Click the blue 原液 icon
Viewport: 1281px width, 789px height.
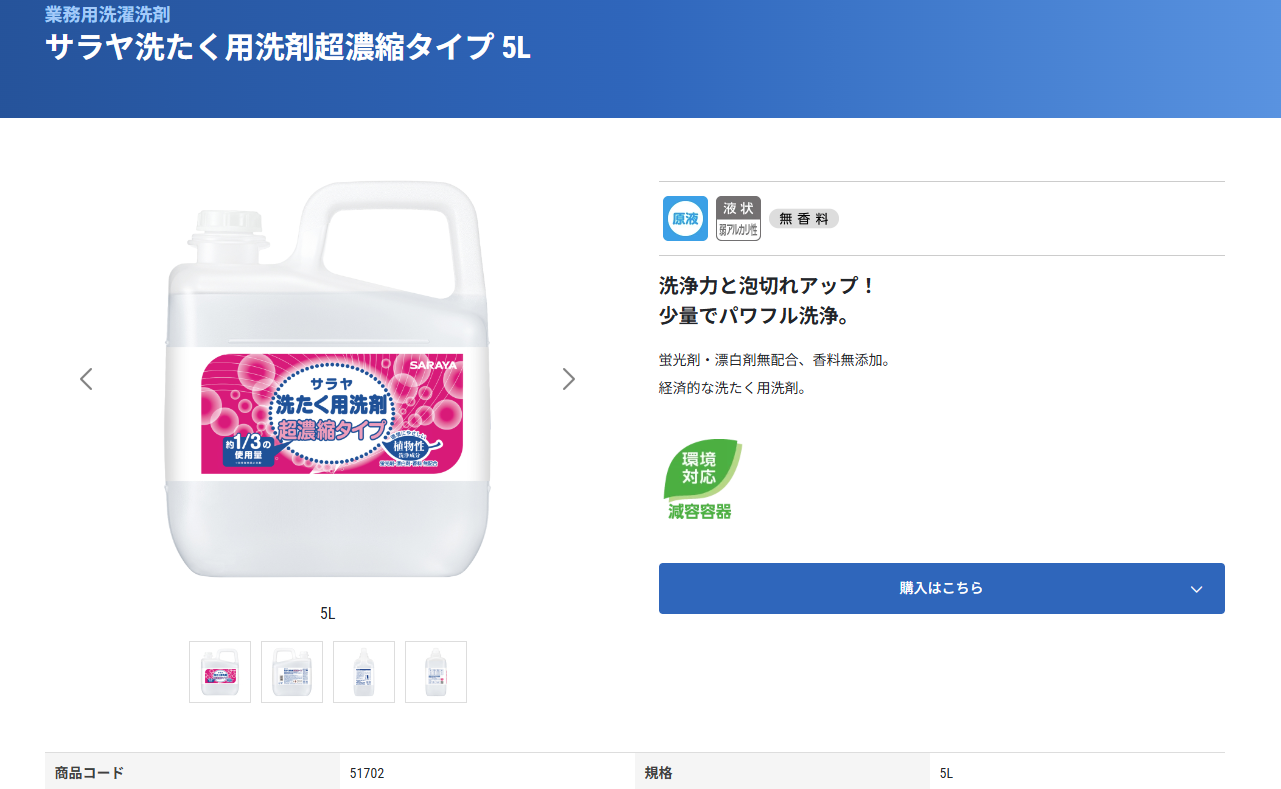click(x=685, y=218)
